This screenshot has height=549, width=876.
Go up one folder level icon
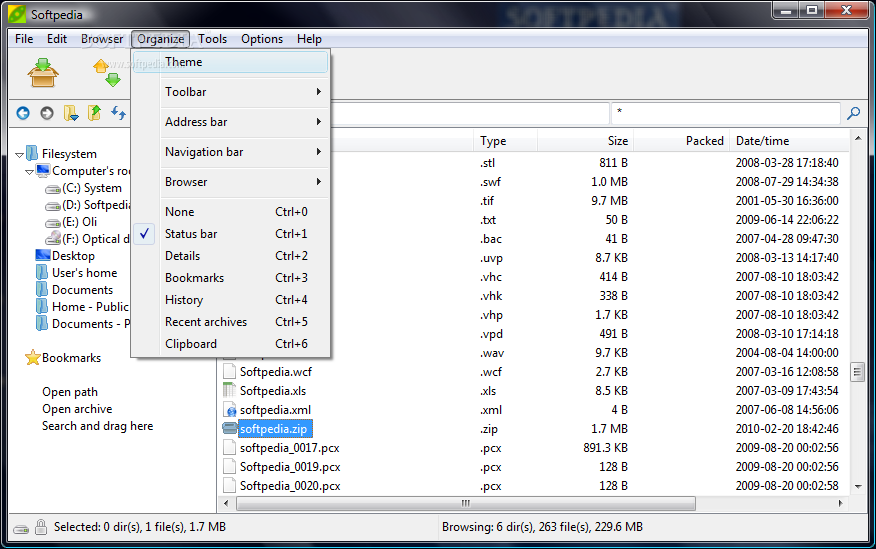tap(94, 113)
